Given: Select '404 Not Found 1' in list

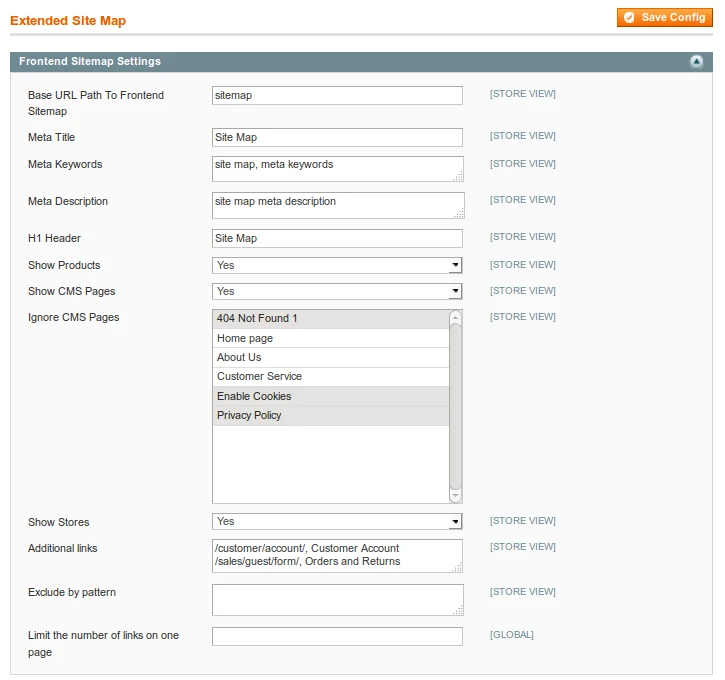Looking at the screenshot, I should coord(330,319).
